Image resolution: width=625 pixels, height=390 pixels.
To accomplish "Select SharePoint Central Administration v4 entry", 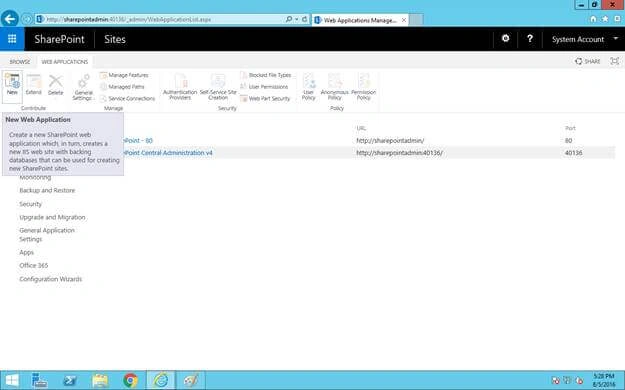I will click(168, 153).
